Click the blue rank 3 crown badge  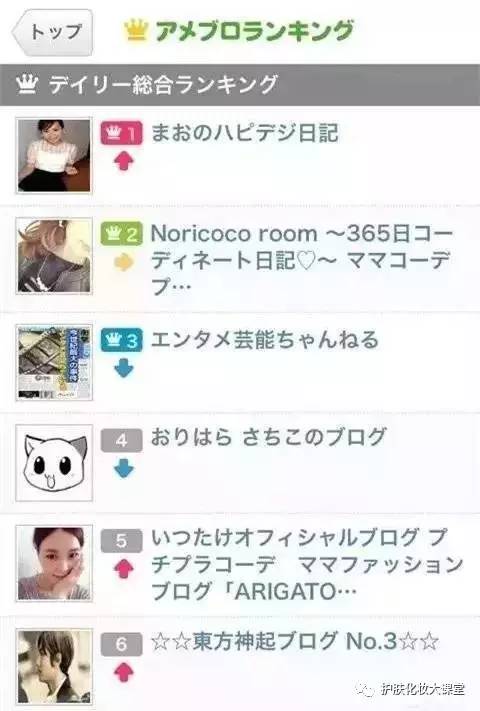click(x=121, y=340)
